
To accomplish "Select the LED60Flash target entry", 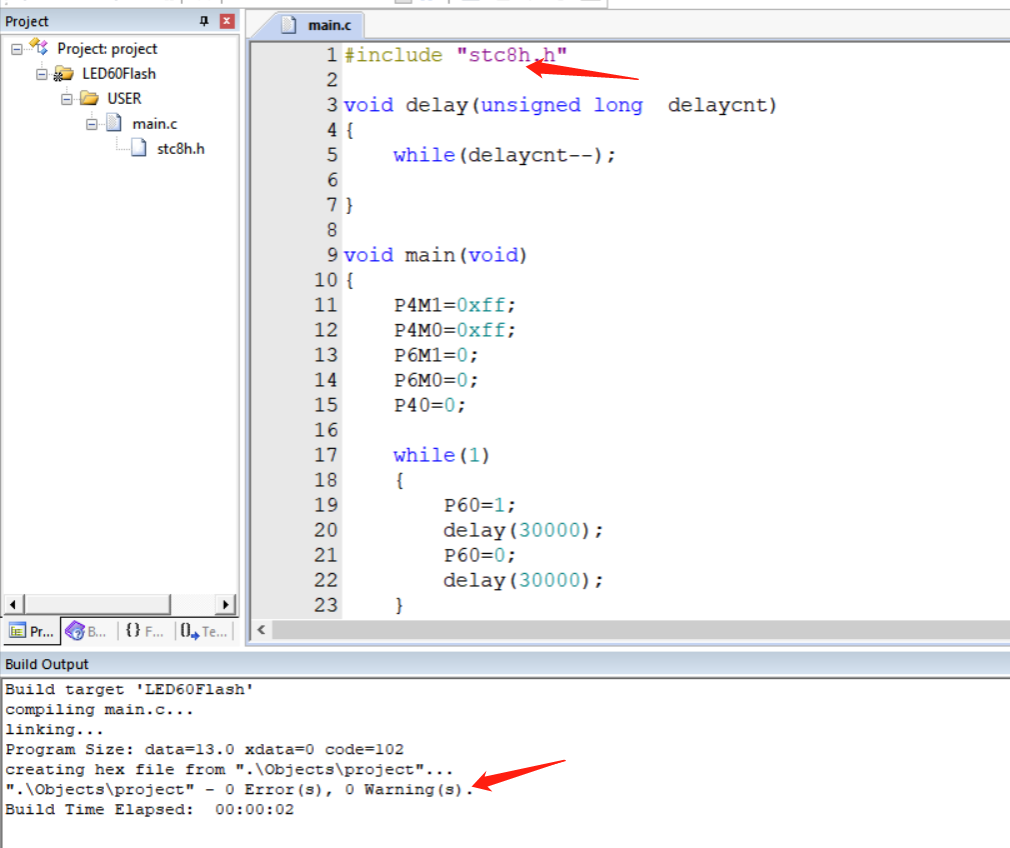I will click(x=119, y=74).
